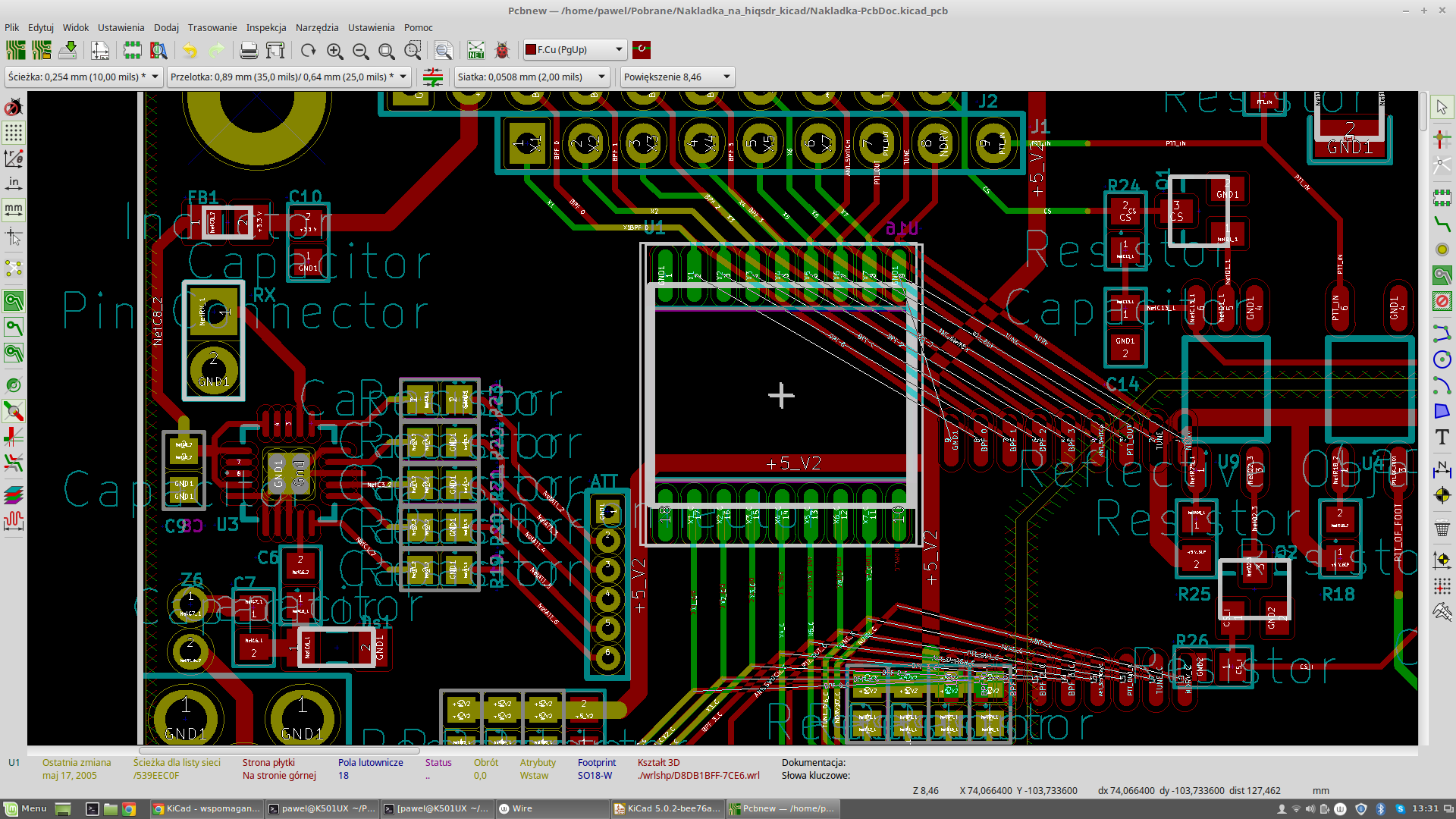This screenshot has width=1456, height=819.
Task: Click the undo arrow button
Action: click(x=190, y=51)
